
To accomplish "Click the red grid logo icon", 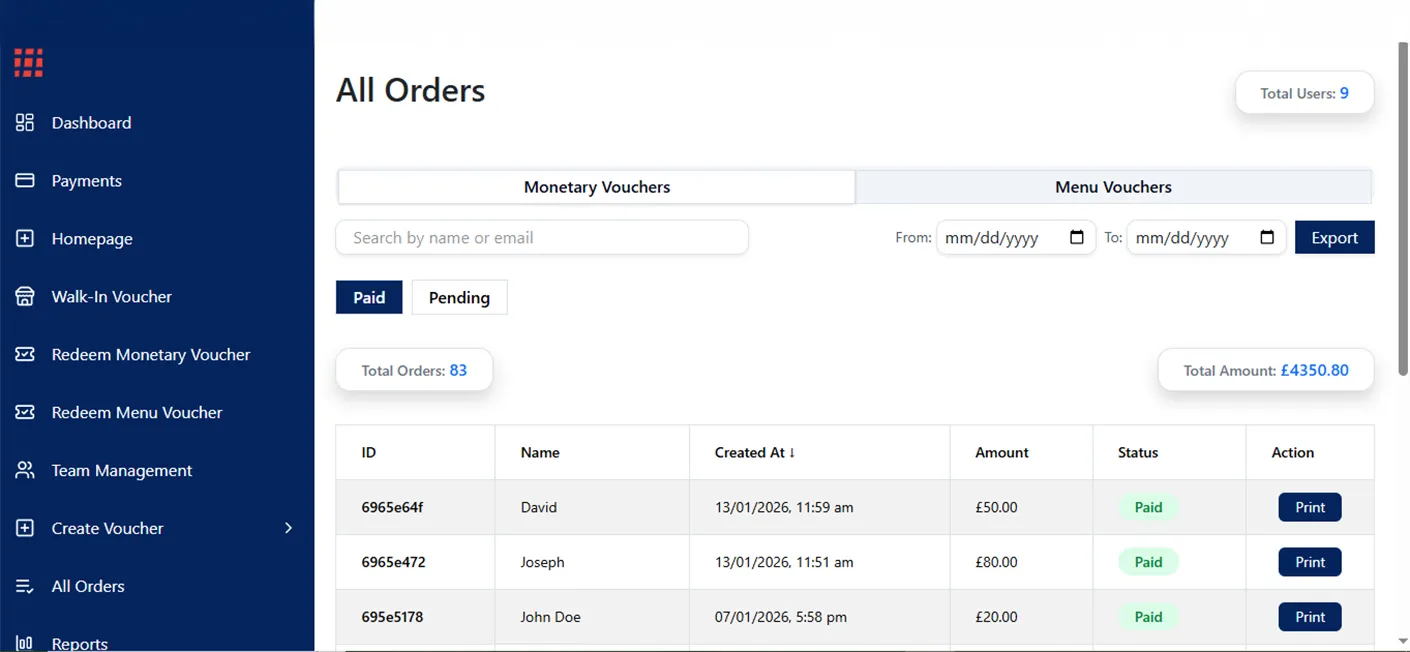I will point(28,63).
